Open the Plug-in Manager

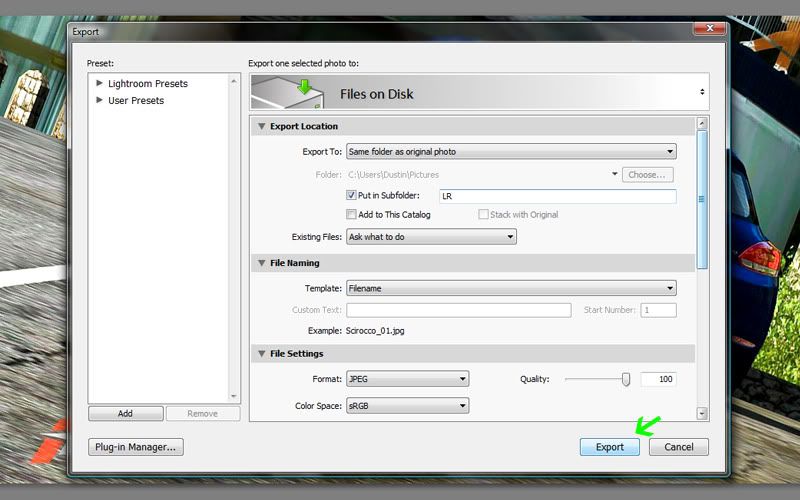(x=136, y=447)
